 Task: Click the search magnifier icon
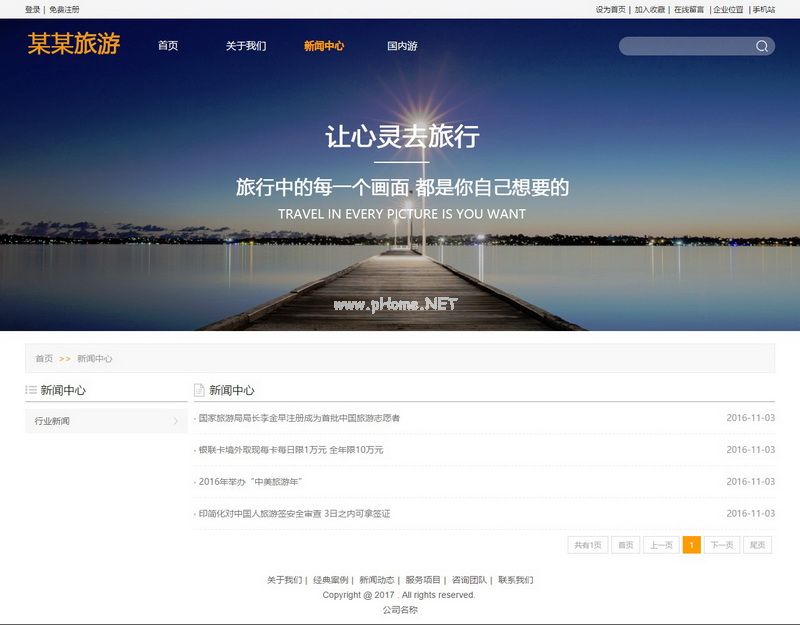[762, 46]
